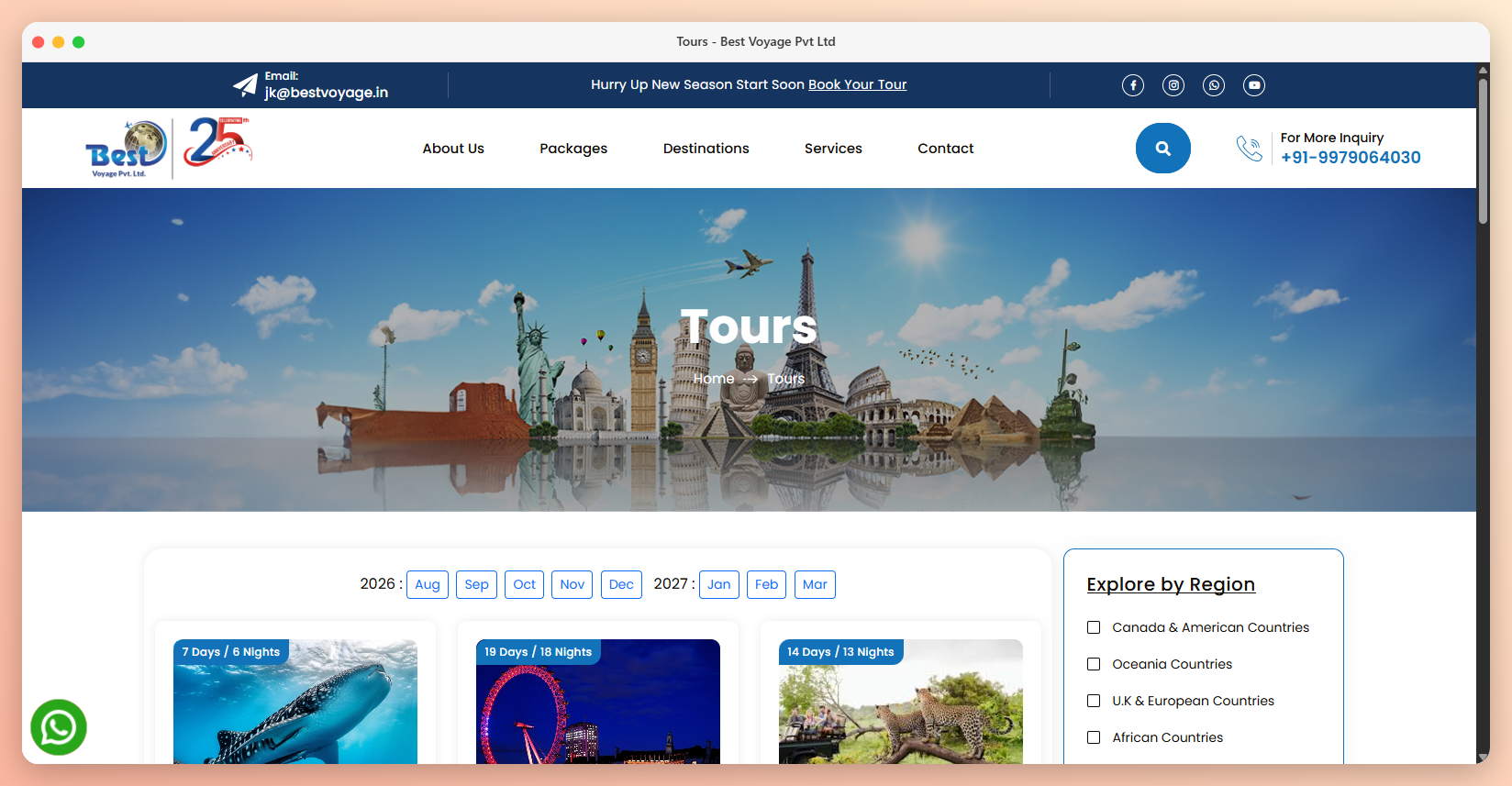Screen dimensions: 1512x786
Task: Open the About Us menu
Action: pos(453,149)
